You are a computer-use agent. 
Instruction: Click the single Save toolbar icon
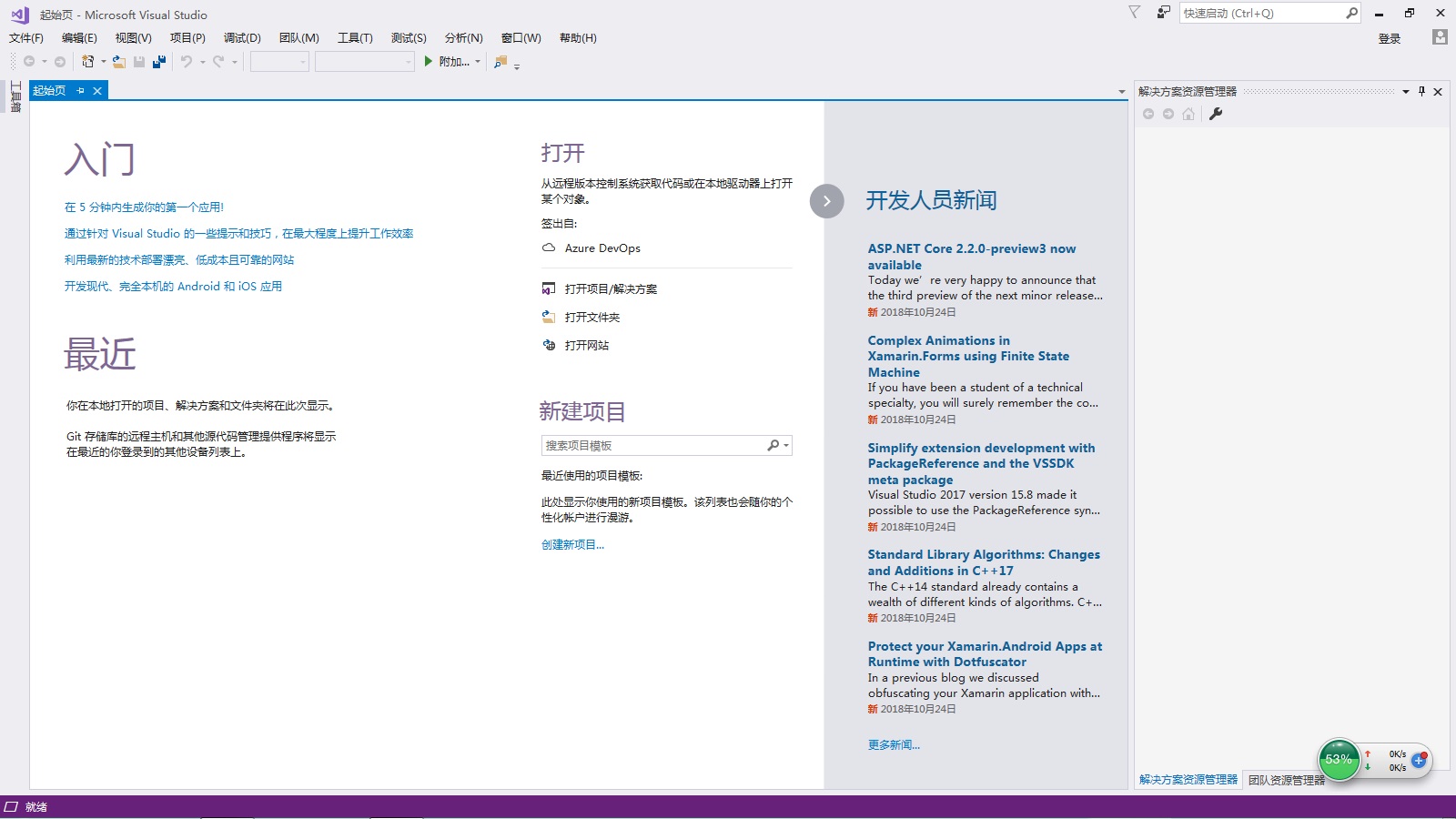(139, 62)
